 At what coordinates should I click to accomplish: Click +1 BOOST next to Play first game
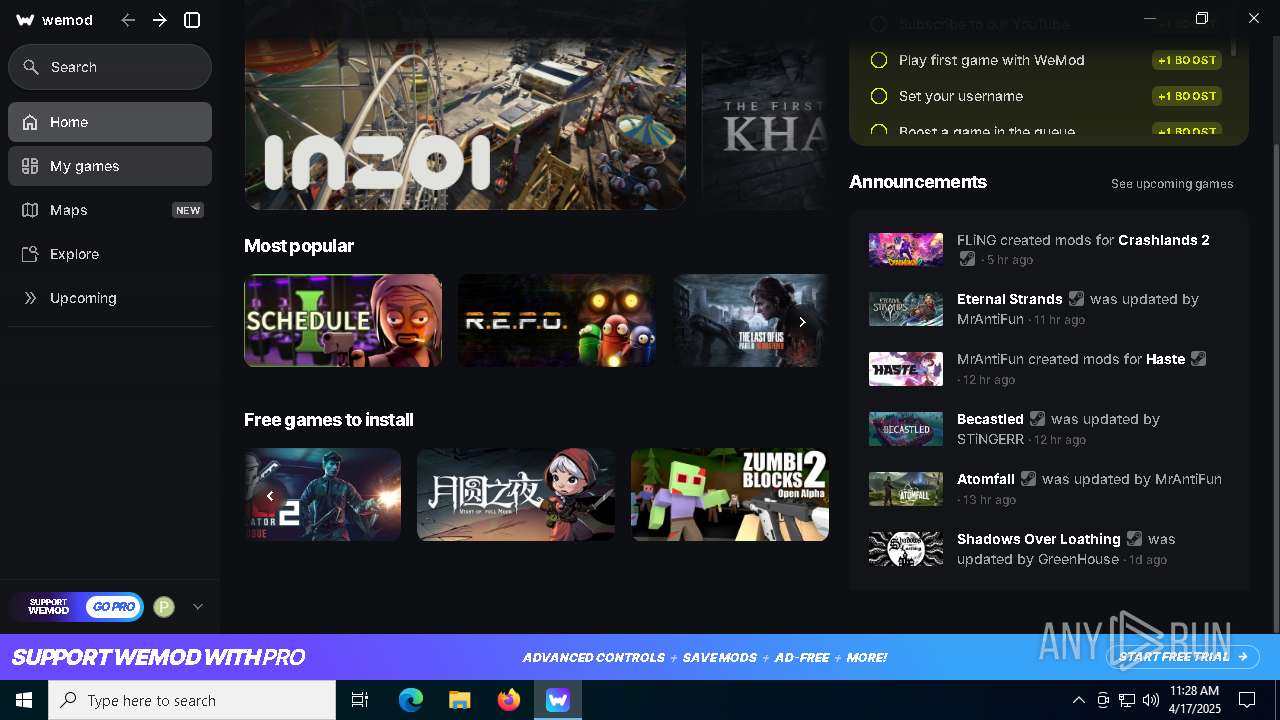click(x=1187, y=60)
